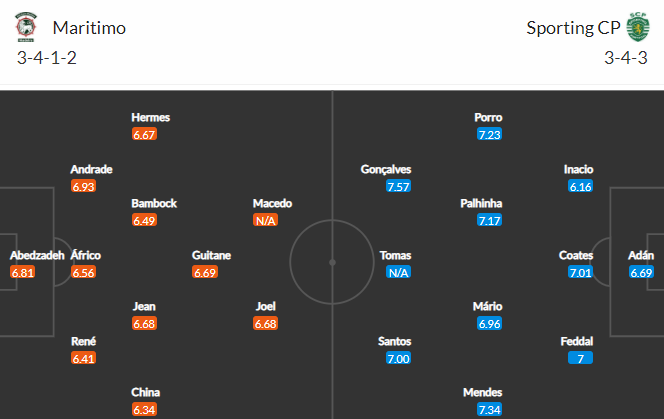Click Tomas's N/A rating badge
The width and height of the screenshot is (664, 419).
coord(399,272)
